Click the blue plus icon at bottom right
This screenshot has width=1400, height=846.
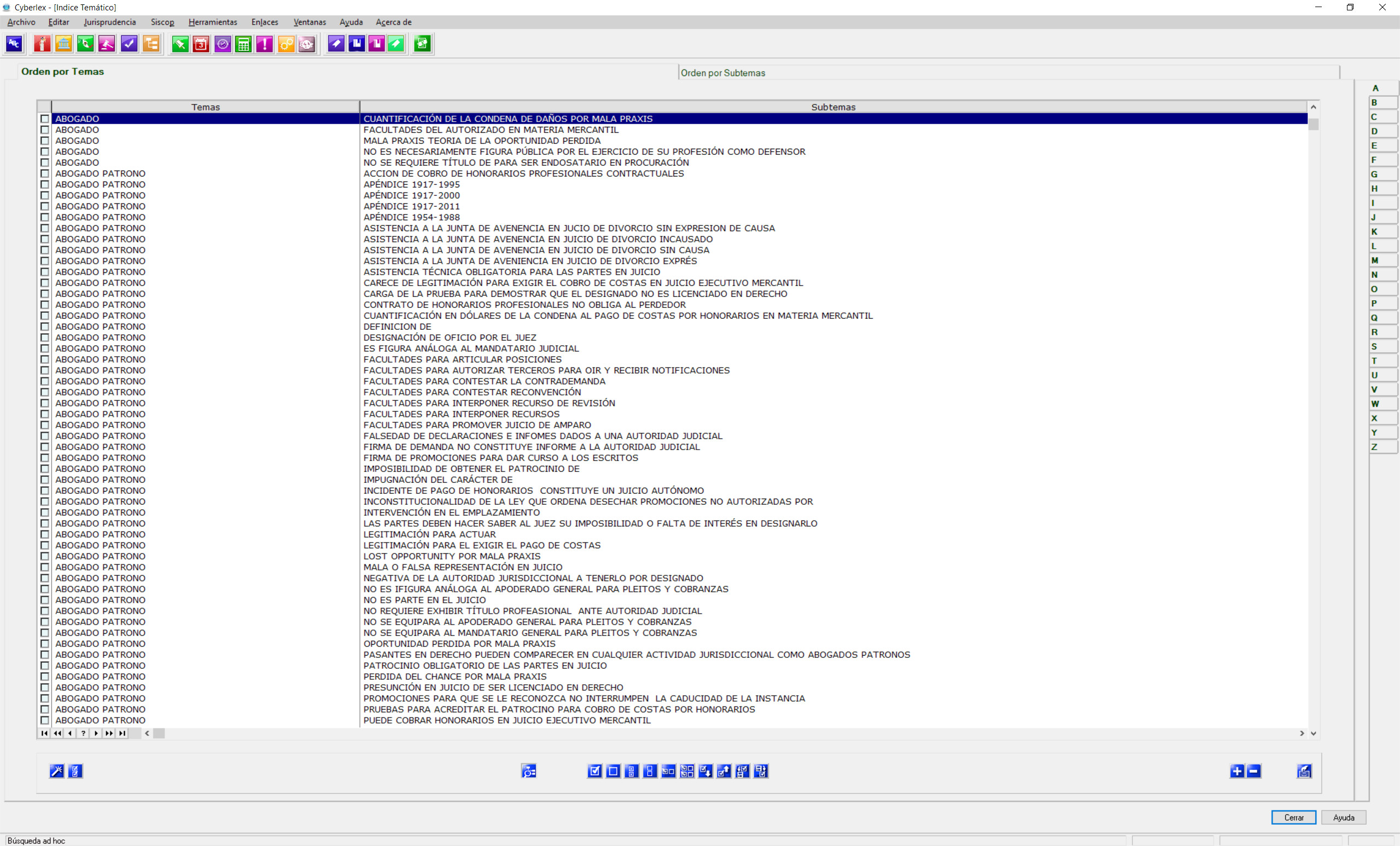click(x=1237, y=771)
